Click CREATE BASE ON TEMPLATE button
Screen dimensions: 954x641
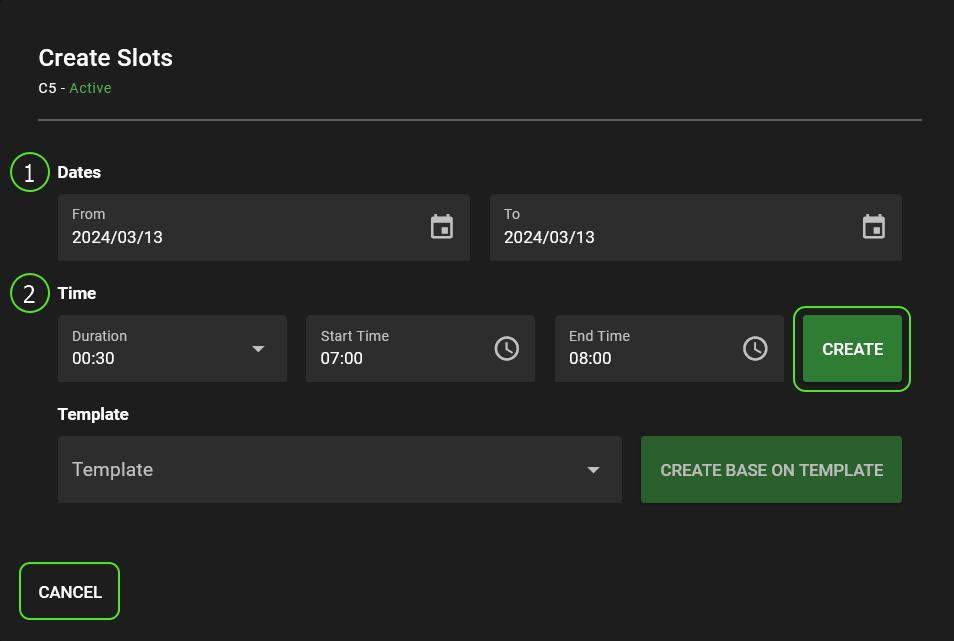coord(771,469)
